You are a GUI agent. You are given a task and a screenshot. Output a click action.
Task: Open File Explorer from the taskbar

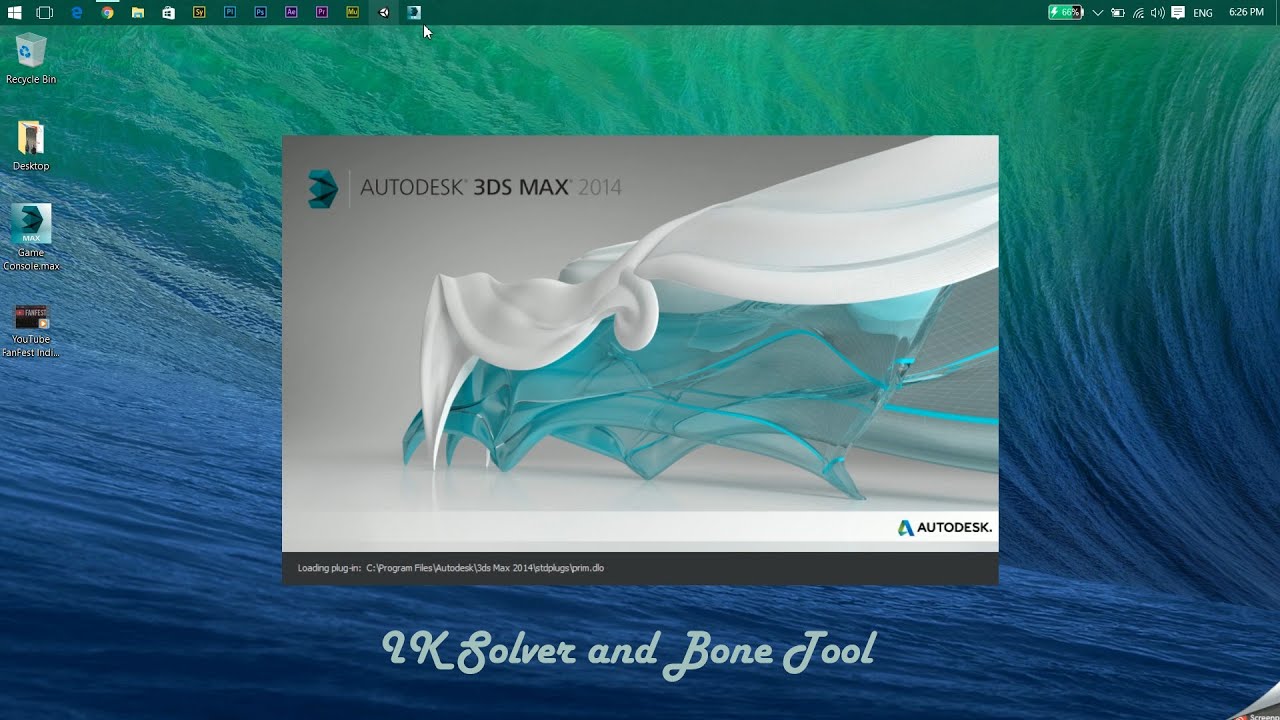138,13
